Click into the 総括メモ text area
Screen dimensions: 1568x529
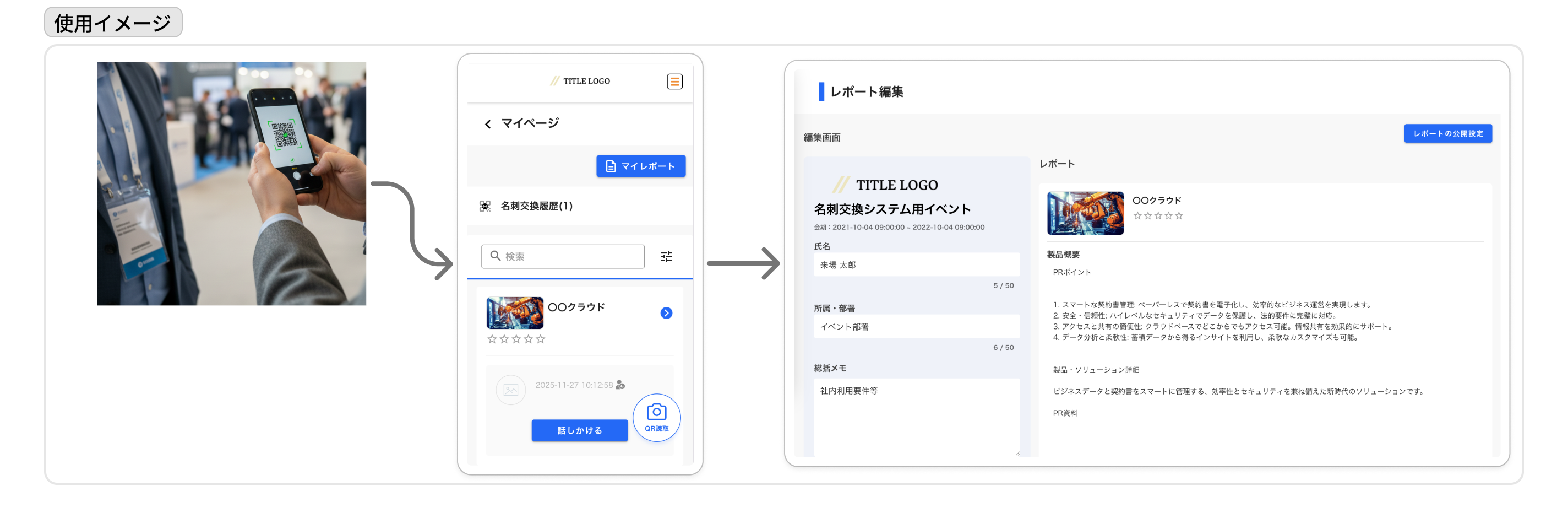pos(916,417)
